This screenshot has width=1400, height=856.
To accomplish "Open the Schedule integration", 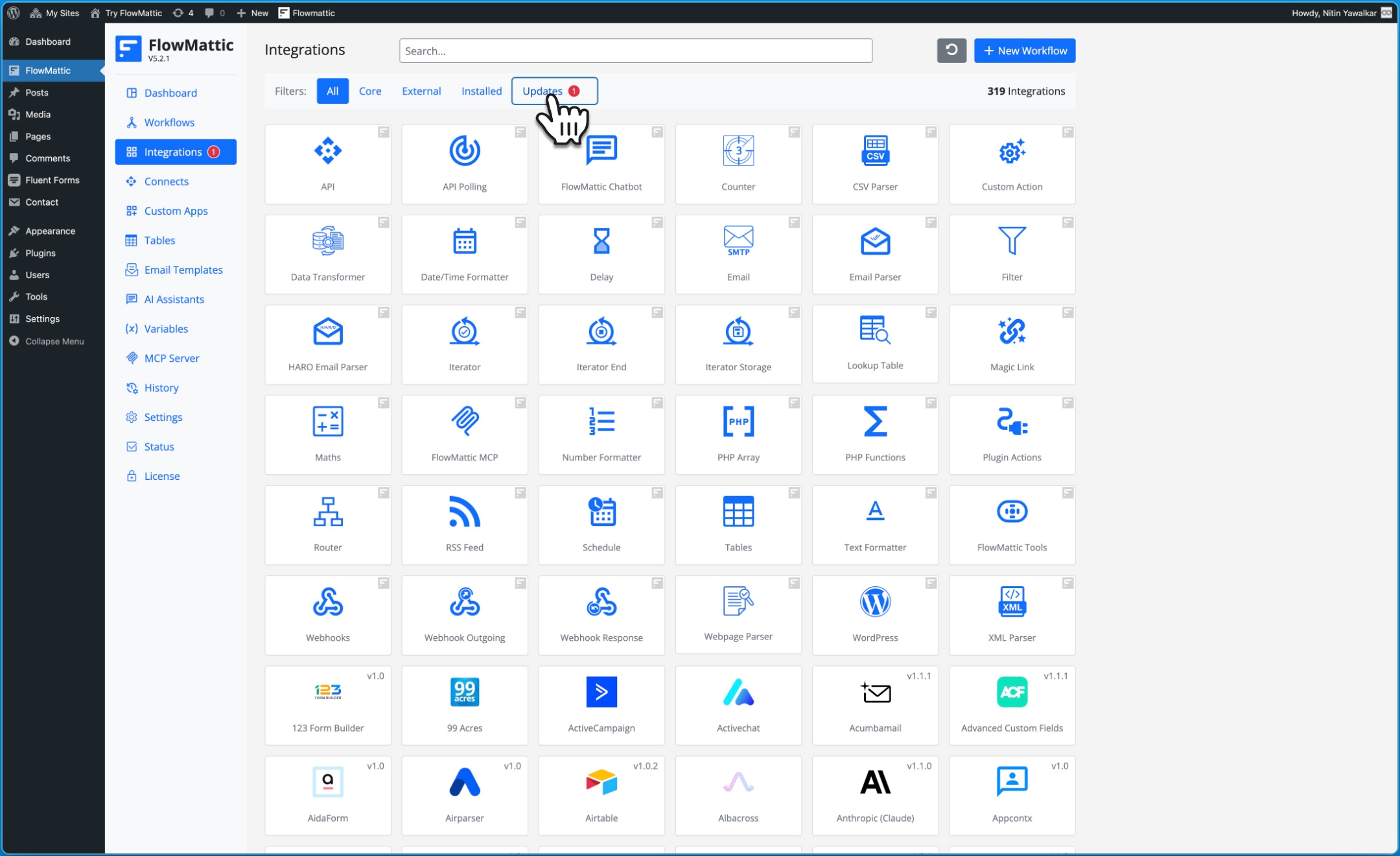I will coord(601,525).
